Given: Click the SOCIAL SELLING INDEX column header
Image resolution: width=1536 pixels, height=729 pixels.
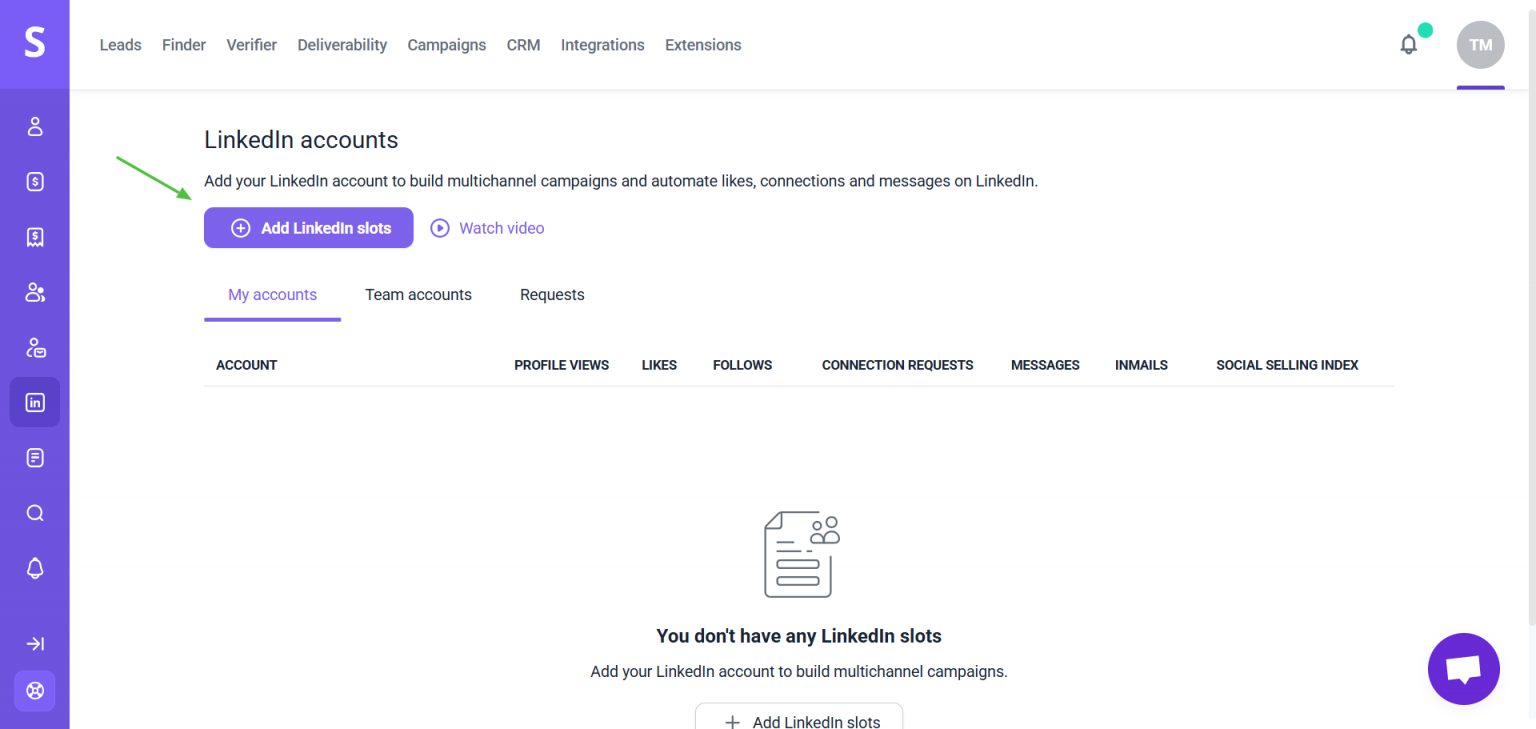Looking at the screenshot, I should coord(1287,365).
